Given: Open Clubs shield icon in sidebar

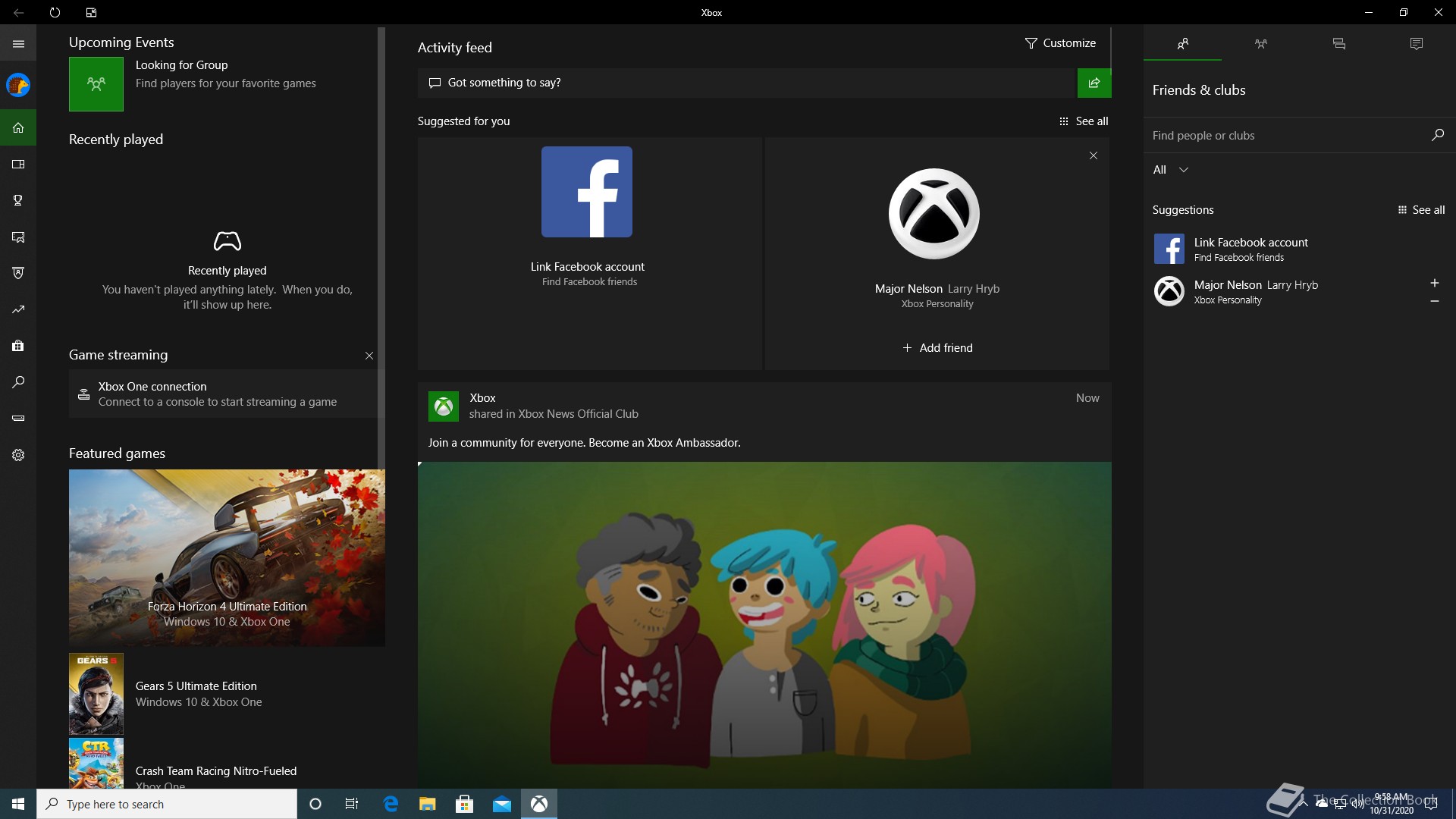Looking at the screenshot, I should pos(18,273).
